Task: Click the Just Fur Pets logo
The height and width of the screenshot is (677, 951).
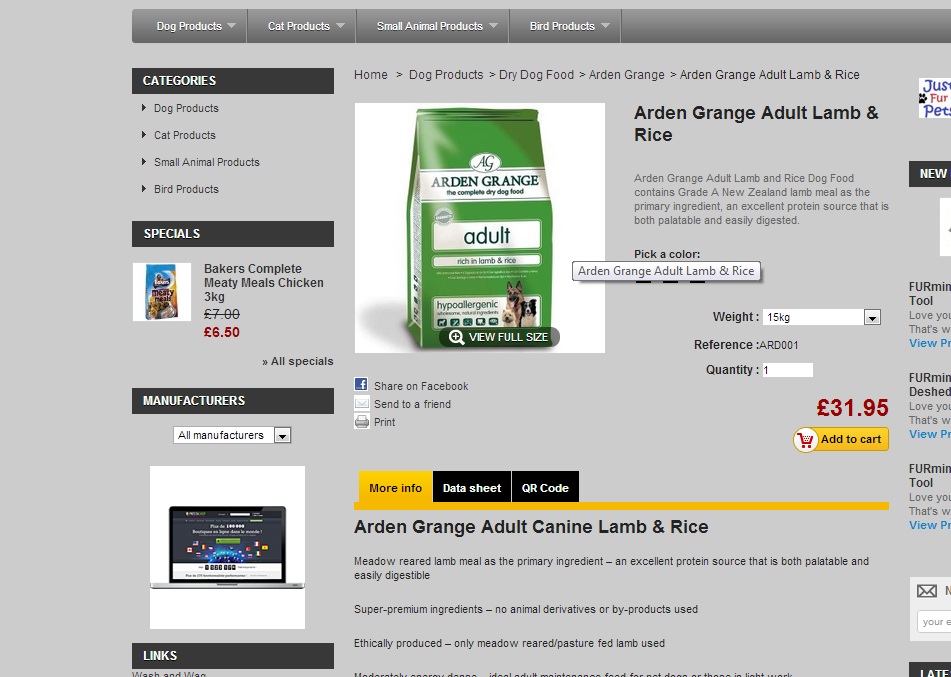Action: click(x=934, y=98)
